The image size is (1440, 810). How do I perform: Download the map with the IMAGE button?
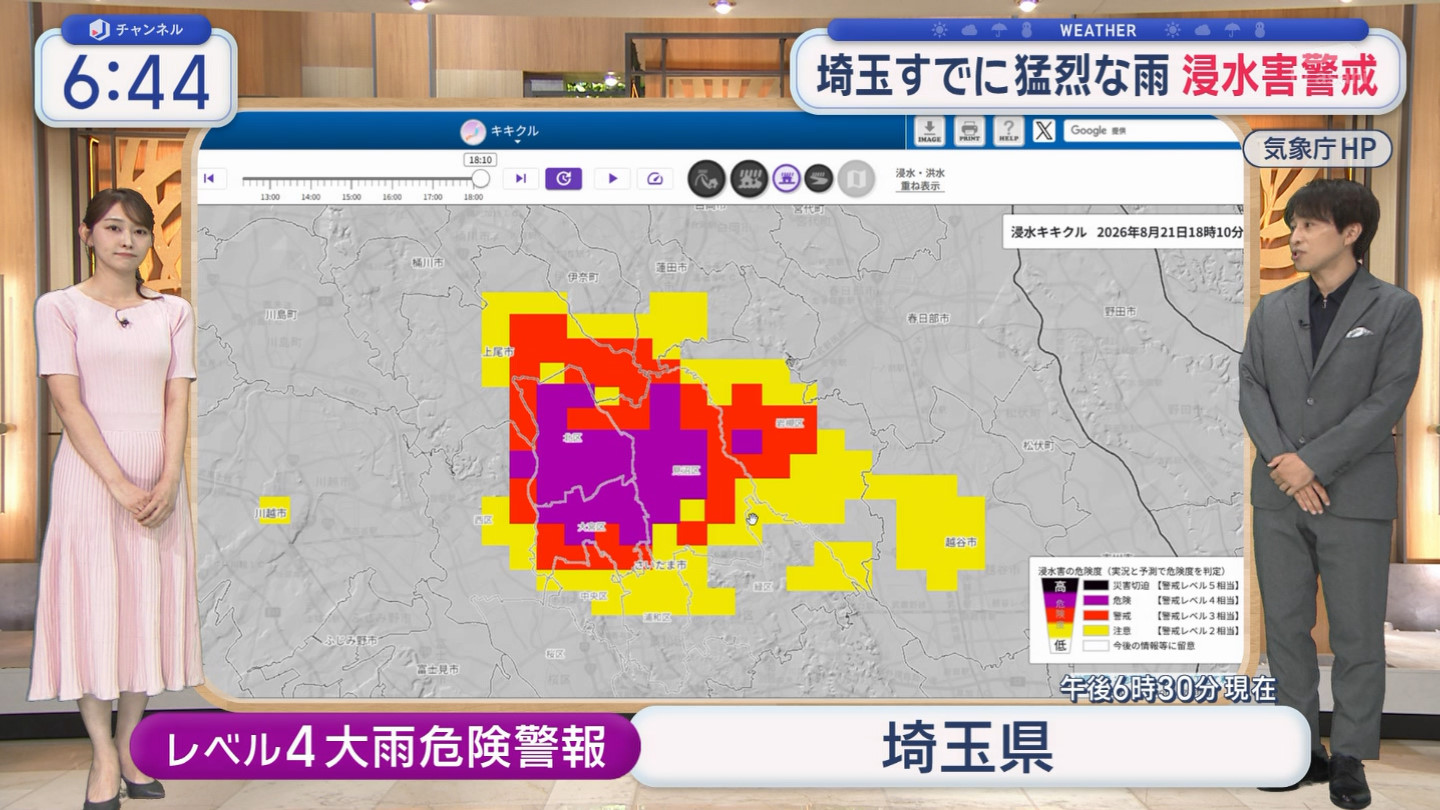(x=930, y=131)
